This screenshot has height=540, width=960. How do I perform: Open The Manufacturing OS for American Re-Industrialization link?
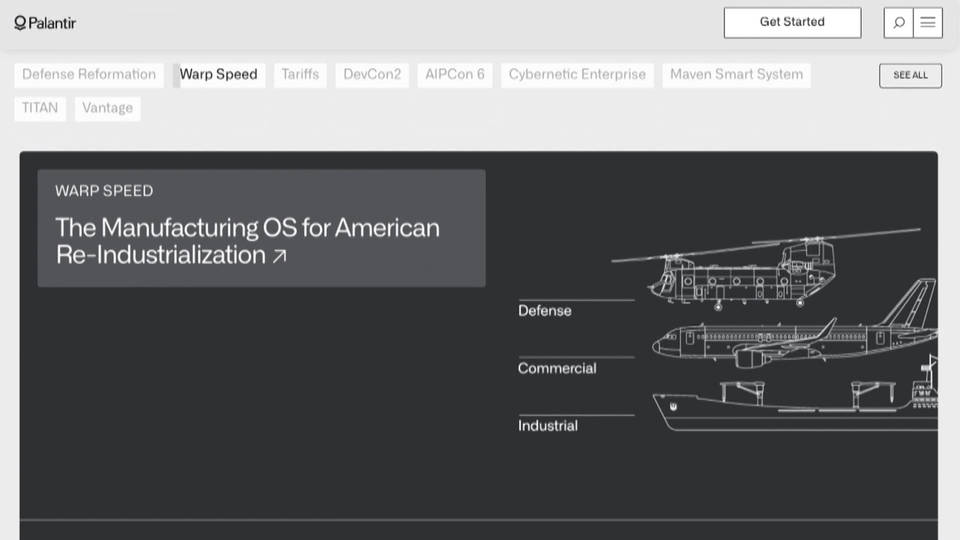(x=247, y=241)
